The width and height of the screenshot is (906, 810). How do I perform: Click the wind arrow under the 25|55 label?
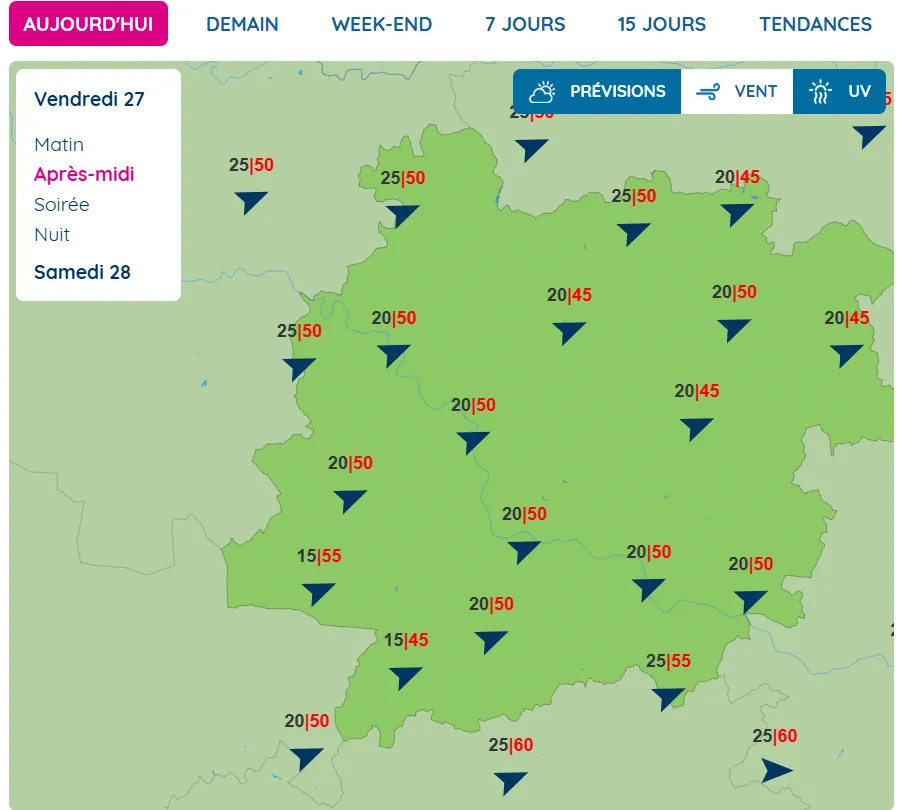668,698
